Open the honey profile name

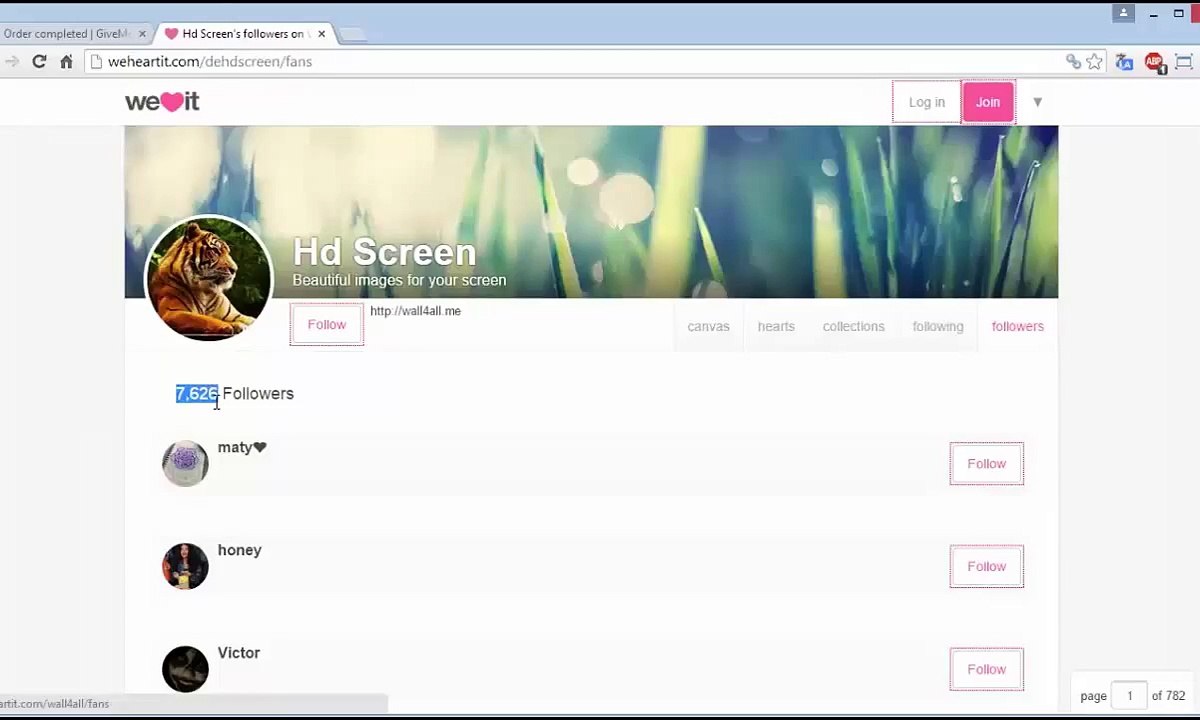pyautogui.click(x=239, y=550)
